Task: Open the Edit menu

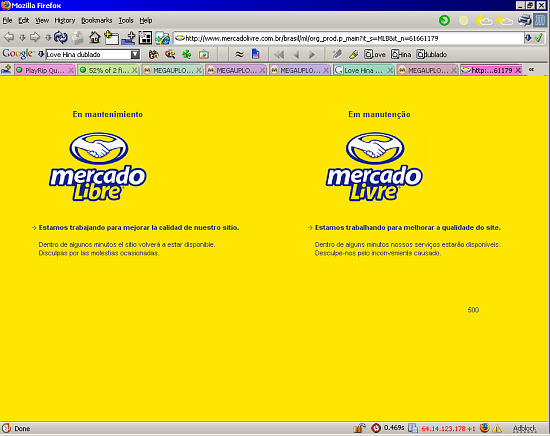Action: click(x=24, y=20)
